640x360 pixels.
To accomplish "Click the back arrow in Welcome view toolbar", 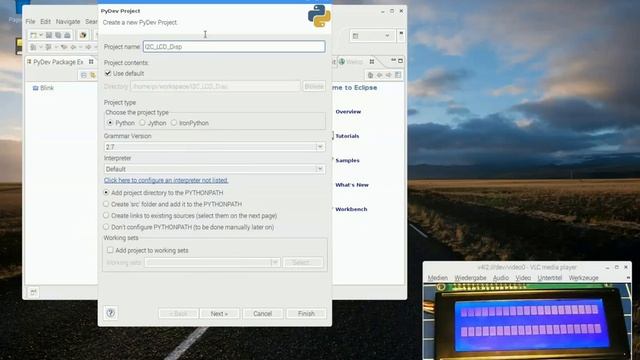I will [380, 75].
